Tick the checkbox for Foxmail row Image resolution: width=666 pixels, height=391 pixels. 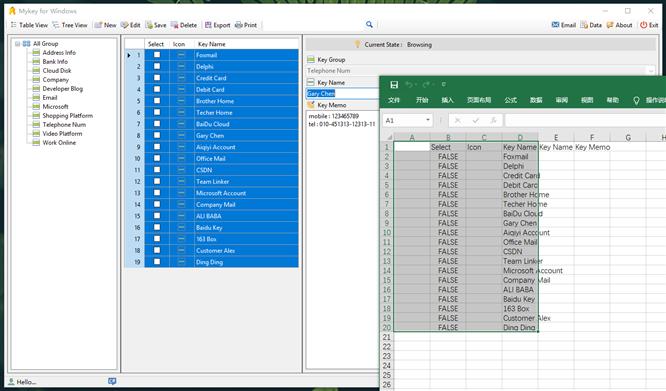click(x=157, y=55)
